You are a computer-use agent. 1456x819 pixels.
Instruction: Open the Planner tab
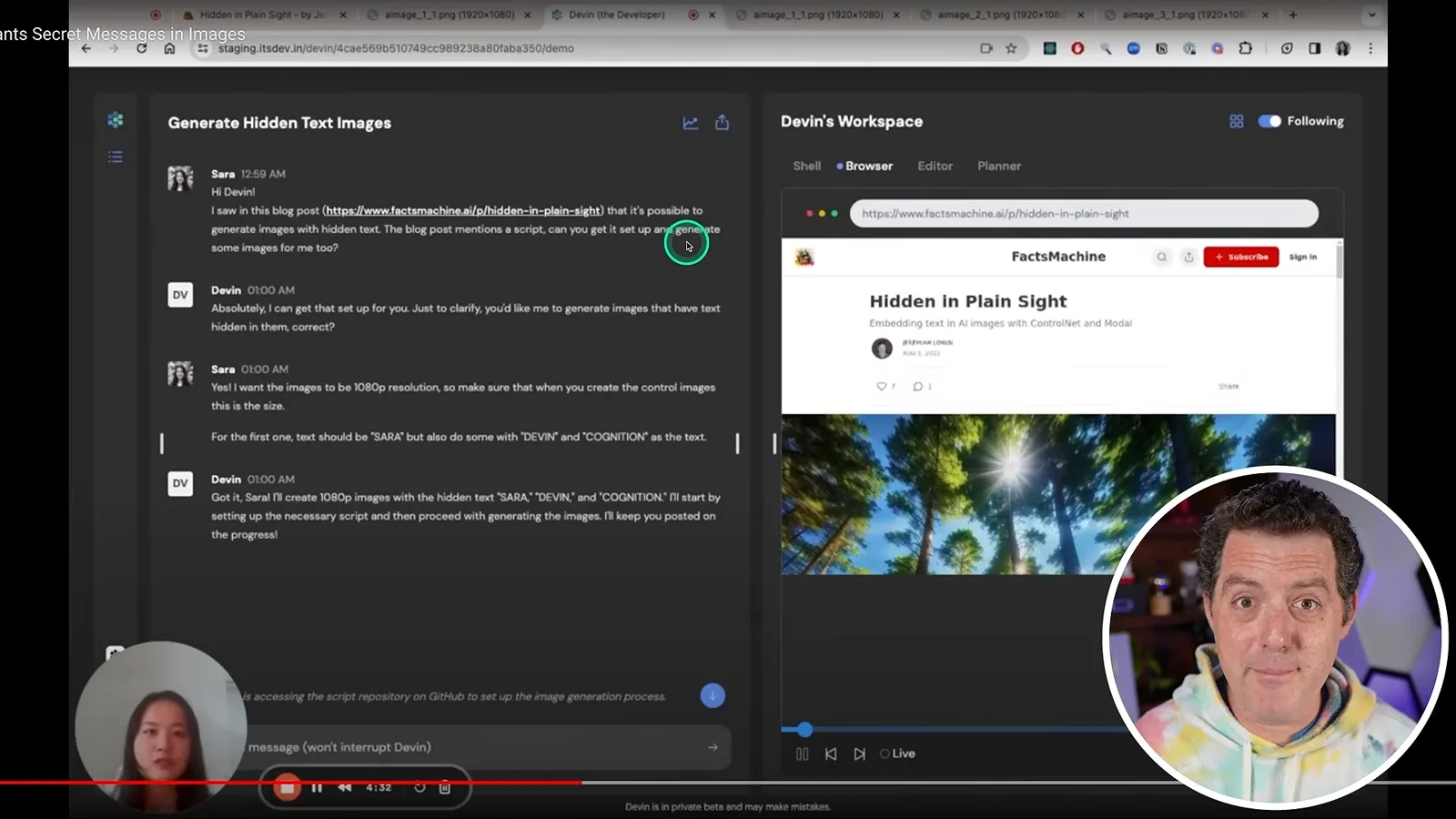coord(999,166)
